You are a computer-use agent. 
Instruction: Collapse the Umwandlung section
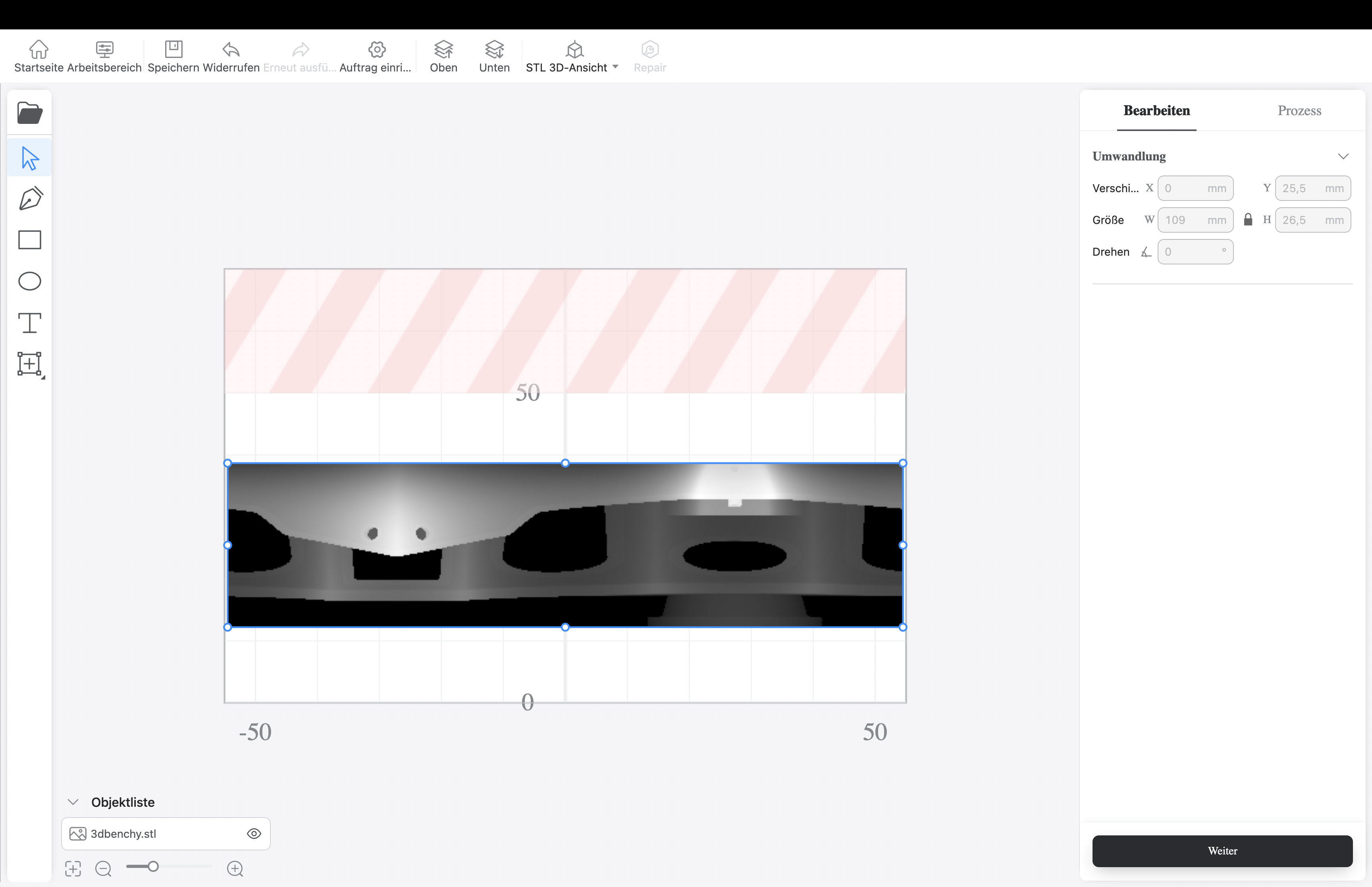(x=1343, y=156)
